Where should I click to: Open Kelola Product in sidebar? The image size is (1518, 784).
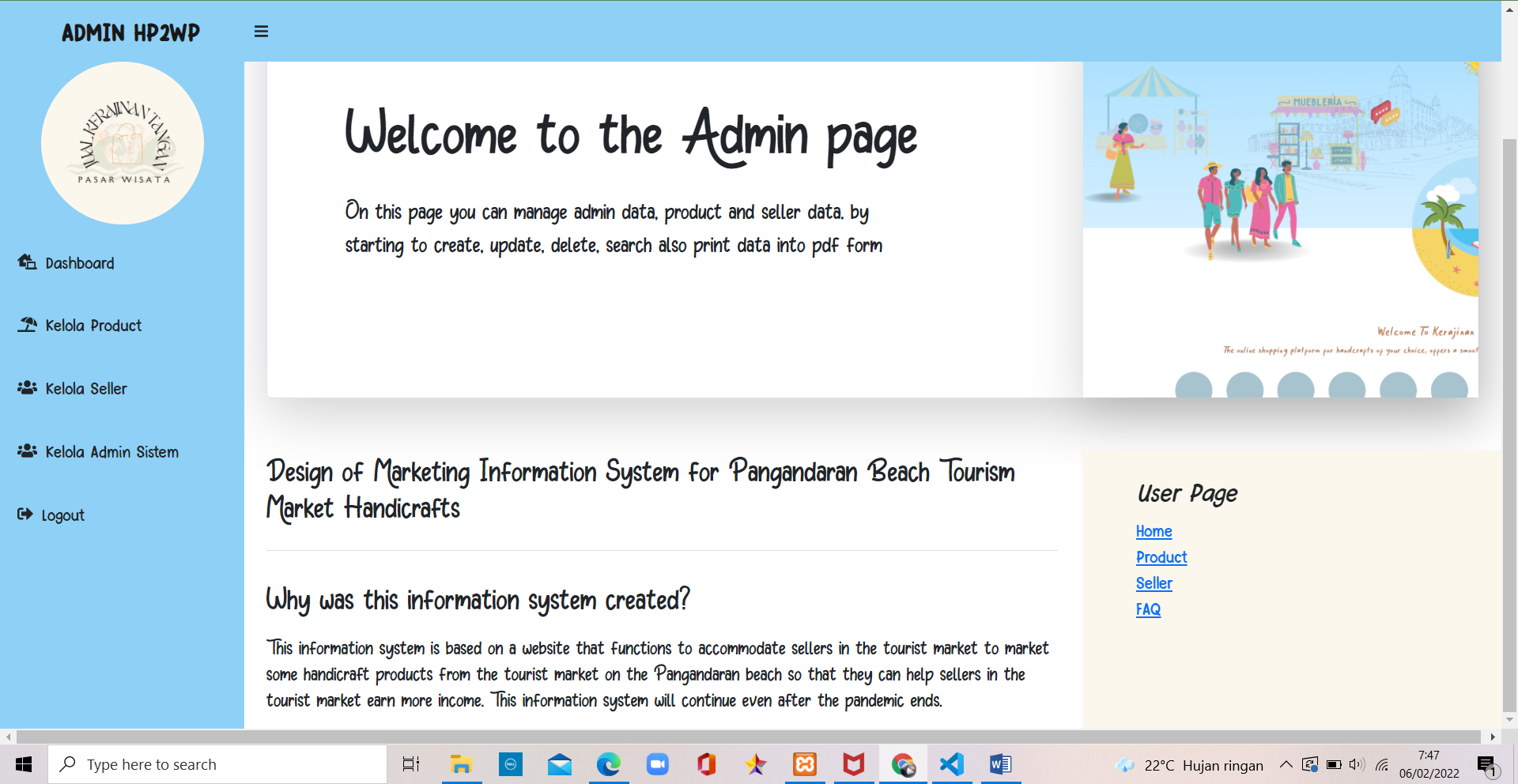click(x=93, y=326)
